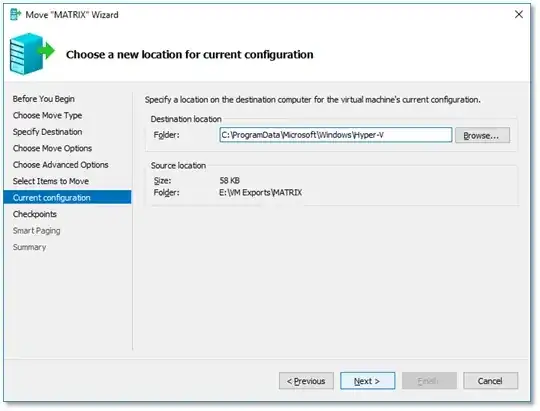This screenshot has height=411, width=540.
Task: Click the wizard title bar icon
Action: click(x=15, y=14)
